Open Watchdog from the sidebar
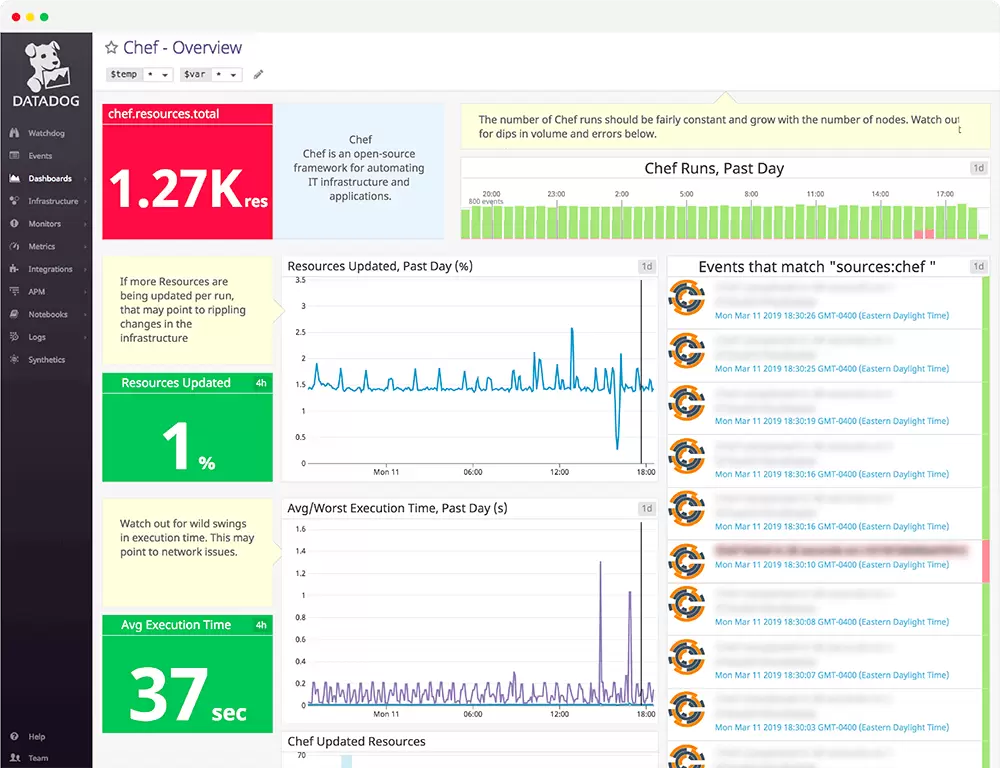 tap(13, 133)
